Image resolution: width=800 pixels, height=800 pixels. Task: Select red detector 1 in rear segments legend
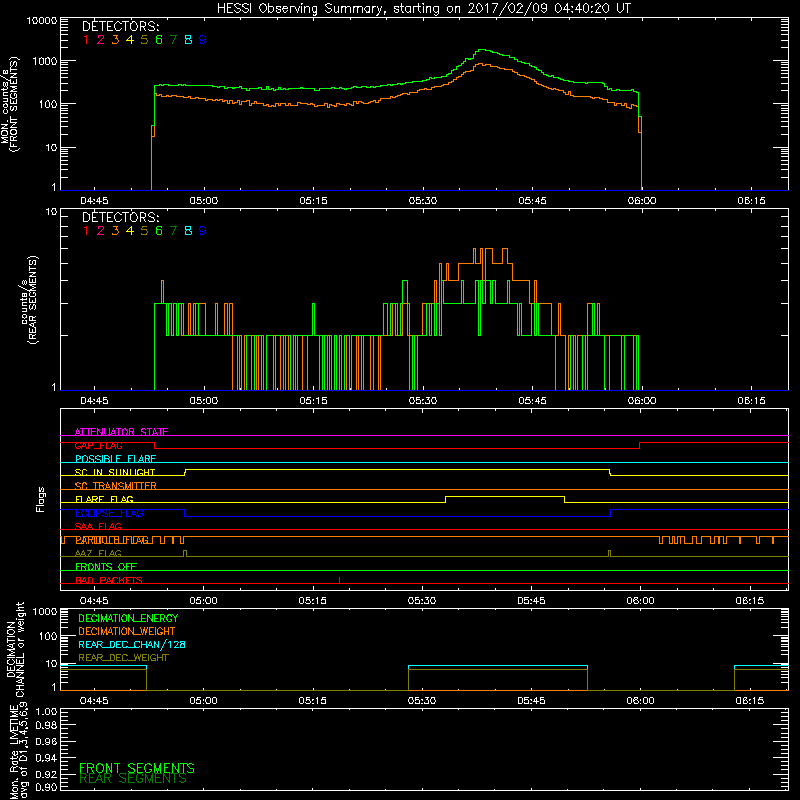[86, 231]
